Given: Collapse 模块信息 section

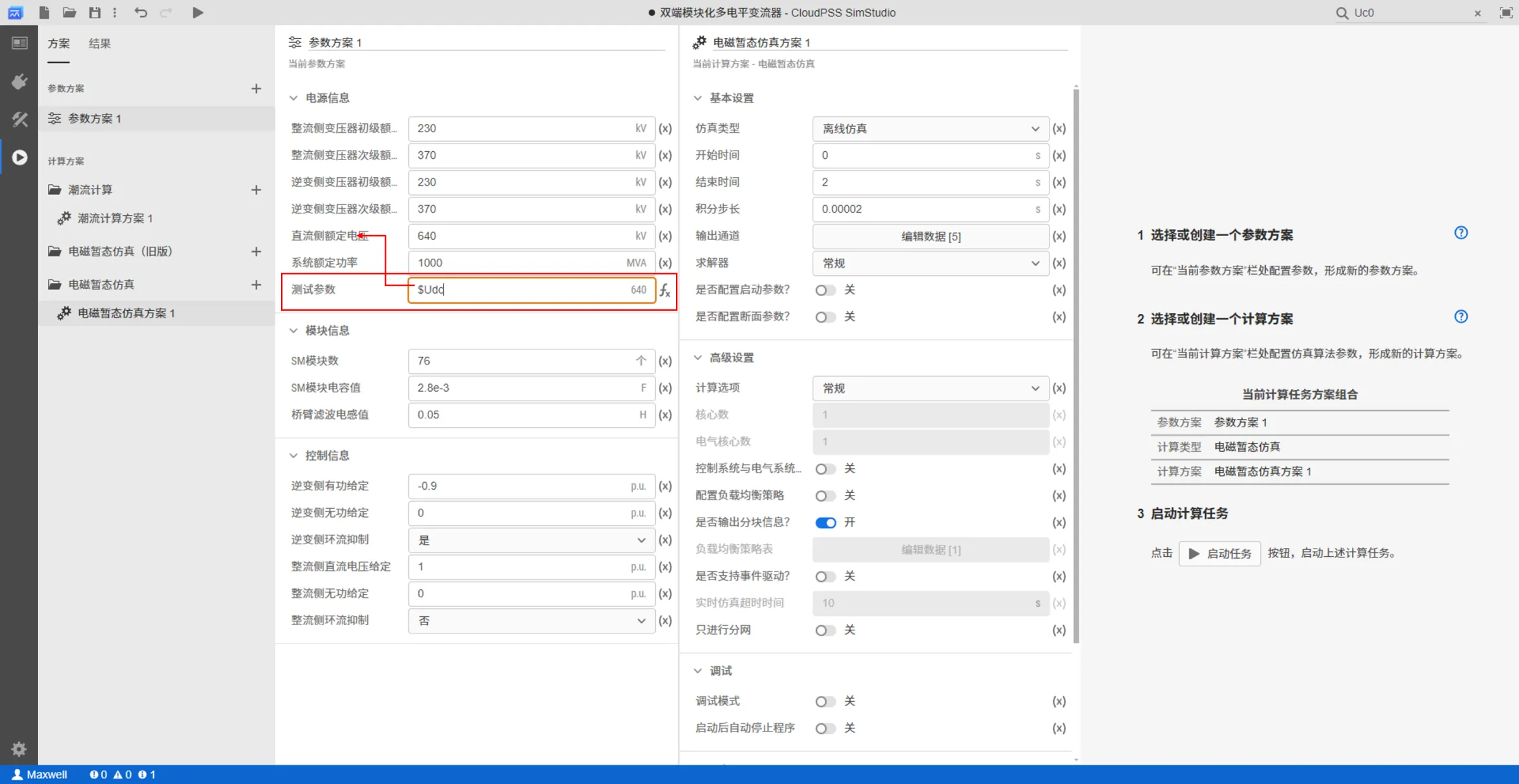Looking at the screenshot, I should click(293, 330).
